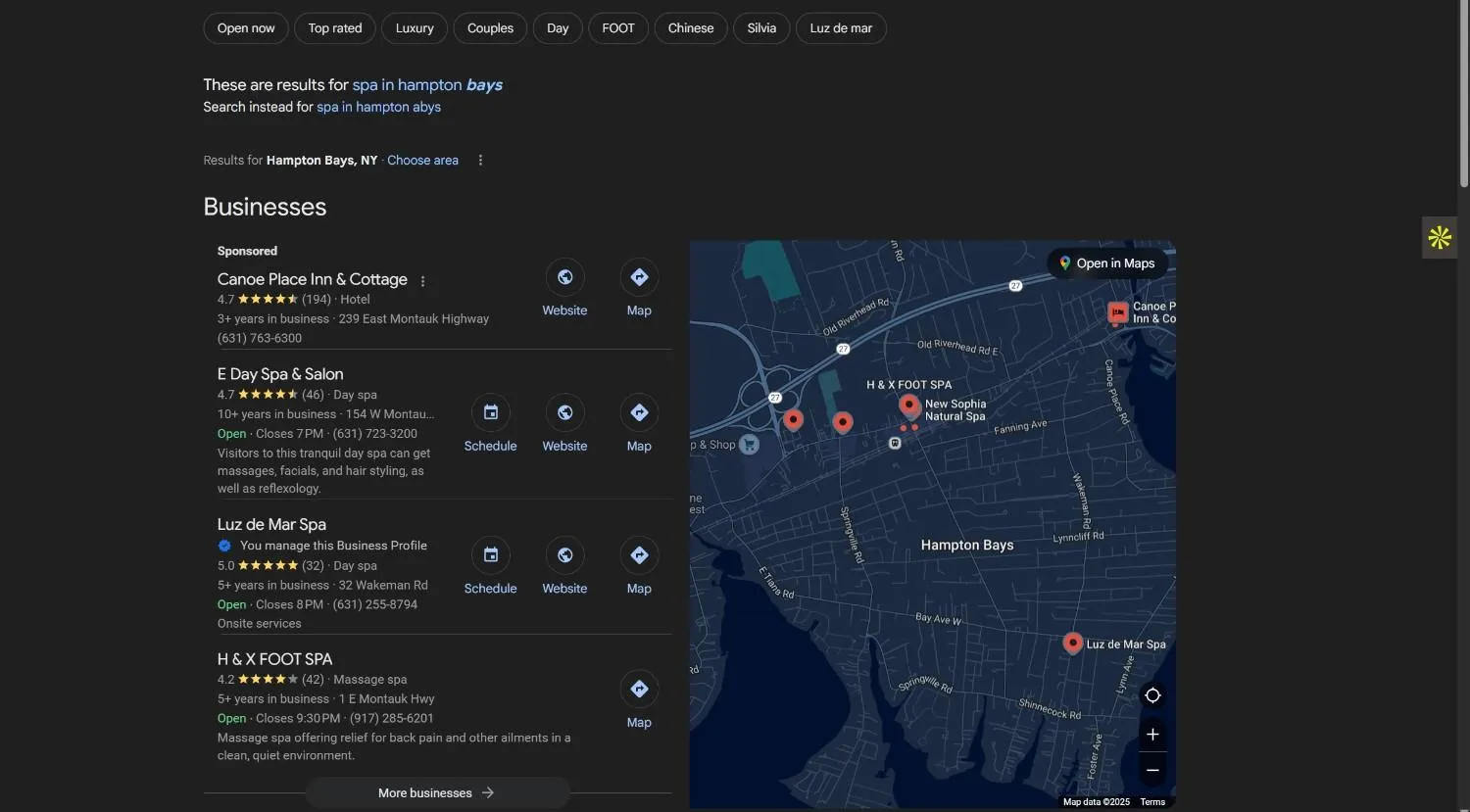The height and width of the screenshot is (812, 1470).
Task: Apply the Day filter chip
Action: tap(558, 28)
